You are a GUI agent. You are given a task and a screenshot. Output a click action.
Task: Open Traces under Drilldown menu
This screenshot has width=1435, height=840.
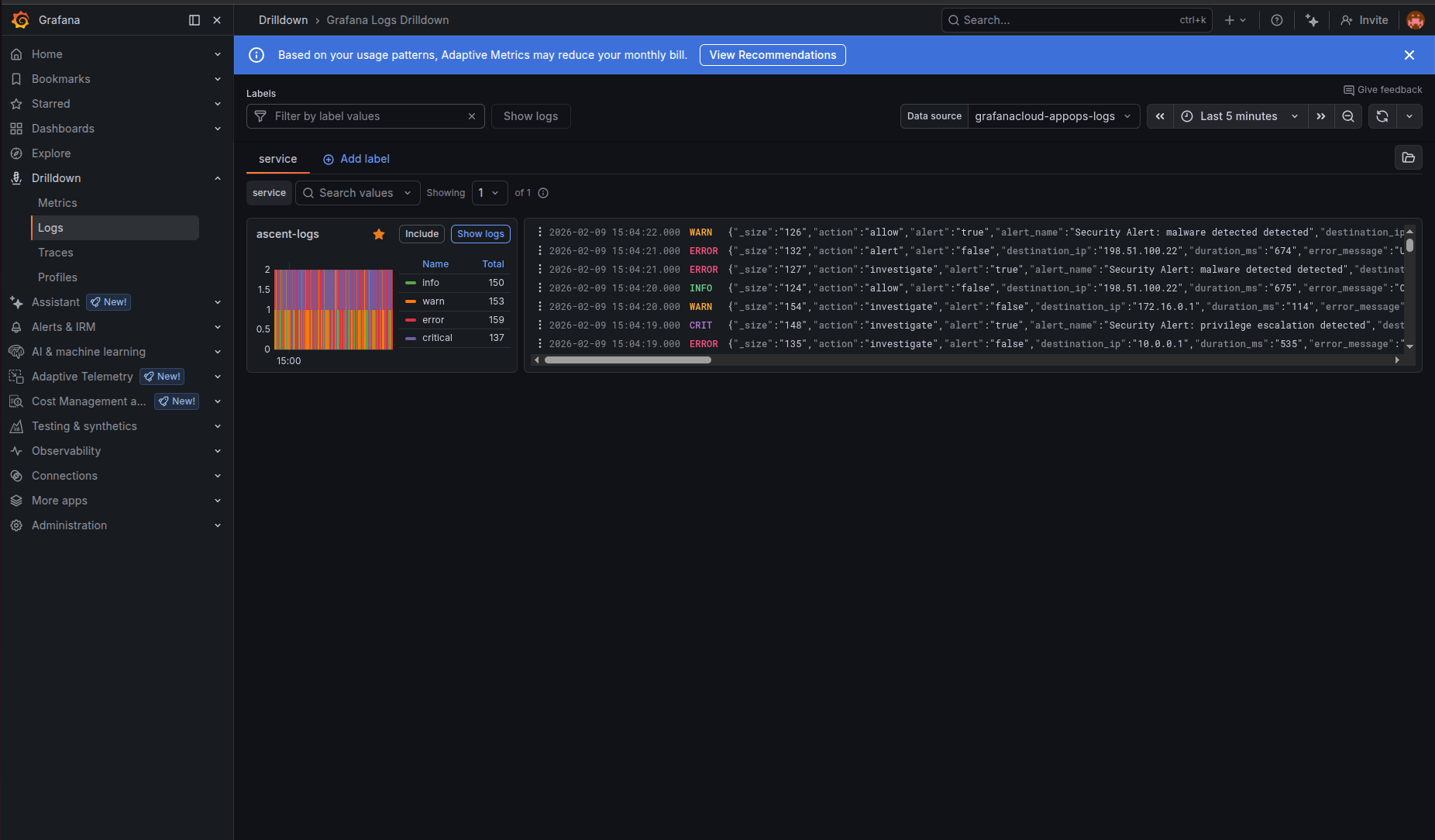pyautogui.click(x=56, y=253)
